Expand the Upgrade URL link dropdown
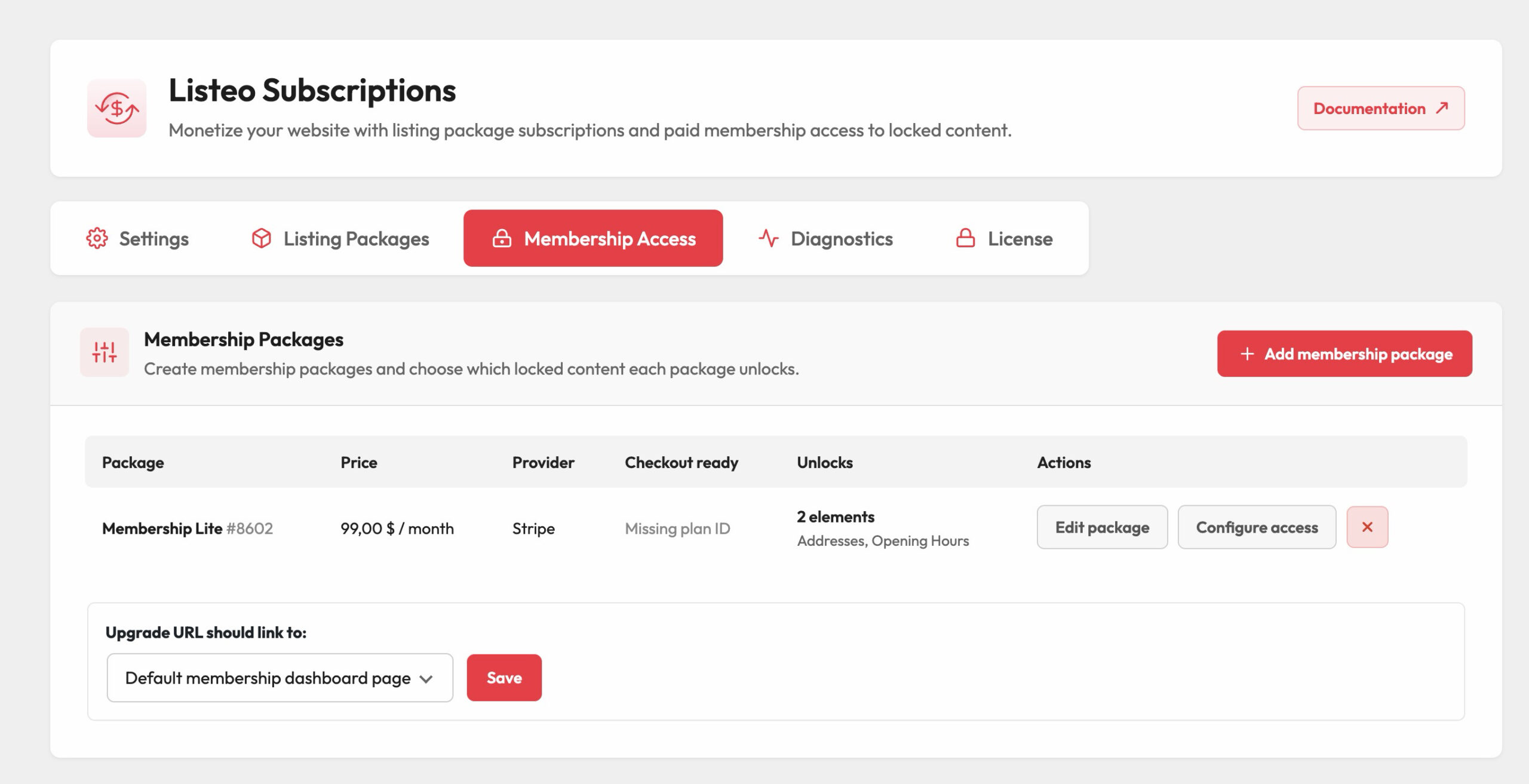 pyautogui.click(x=280, y=678)
